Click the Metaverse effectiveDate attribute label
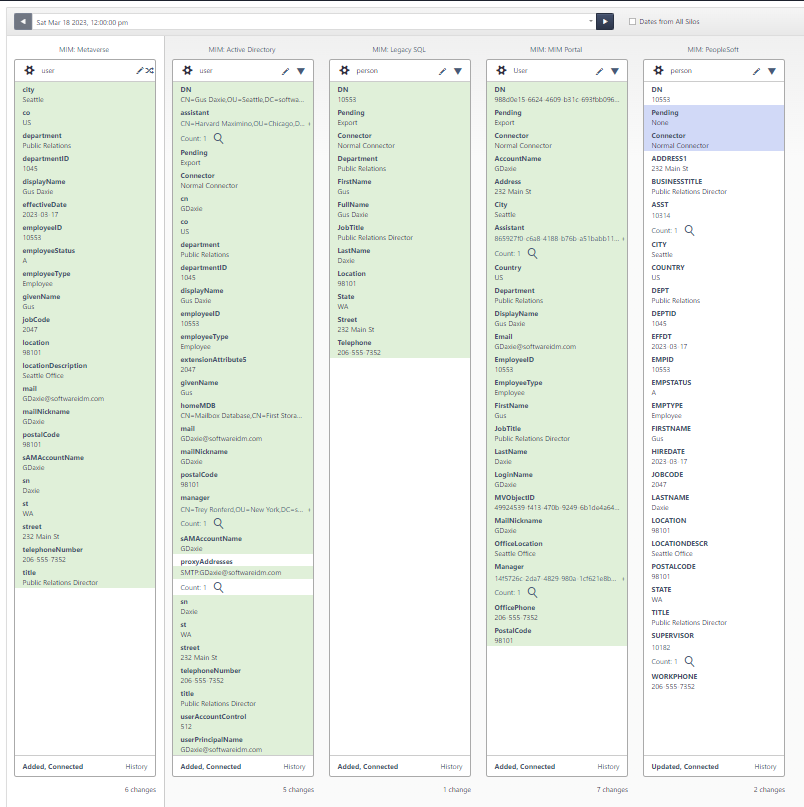The image size is (804, 807). pos(44,204)
